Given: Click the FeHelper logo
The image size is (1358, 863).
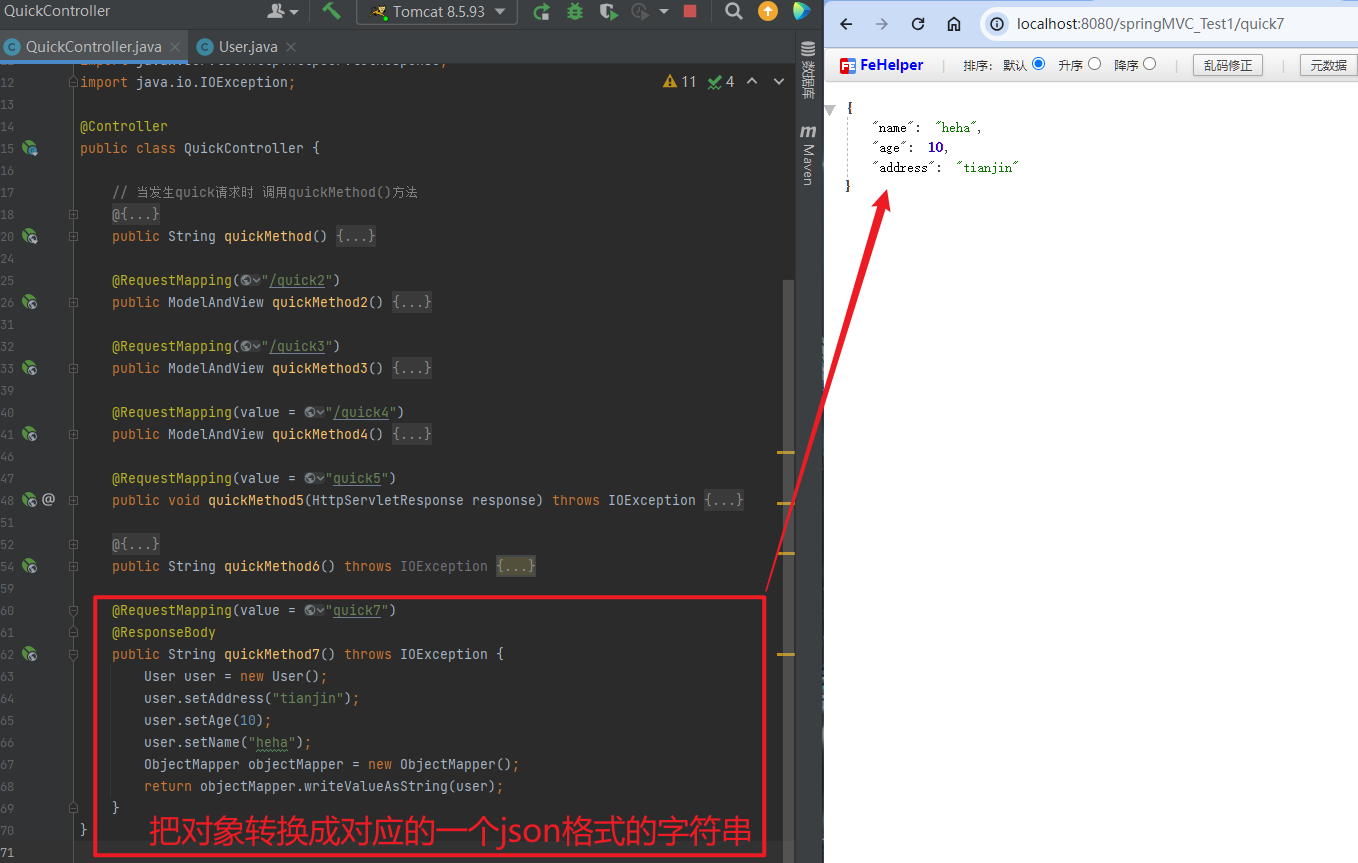Looking at the screenshot, I should (881, 65).
